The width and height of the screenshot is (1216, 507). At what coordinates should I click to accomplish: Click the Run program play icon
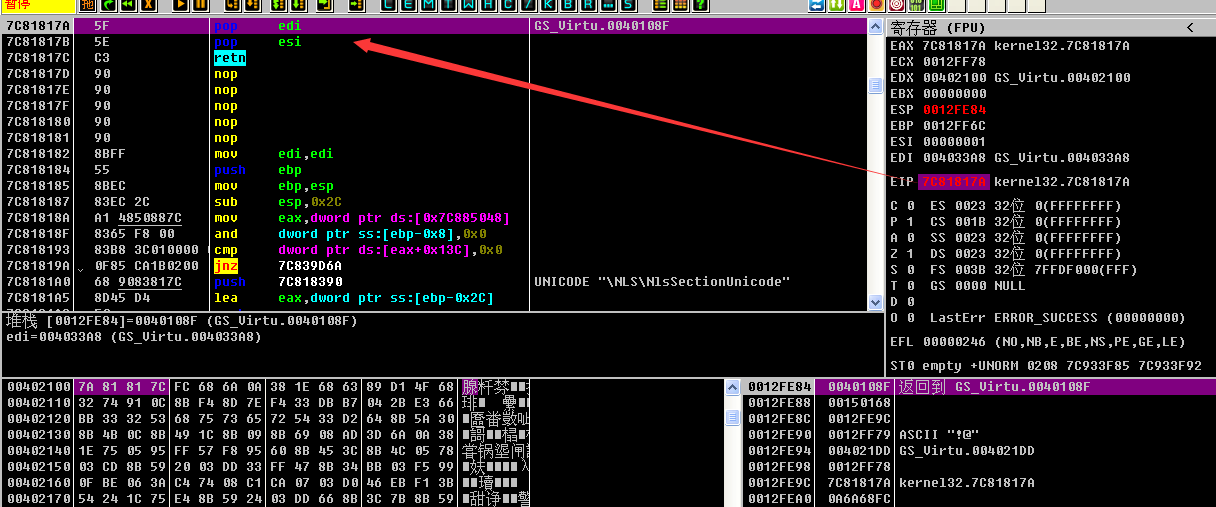coord(180,6)
